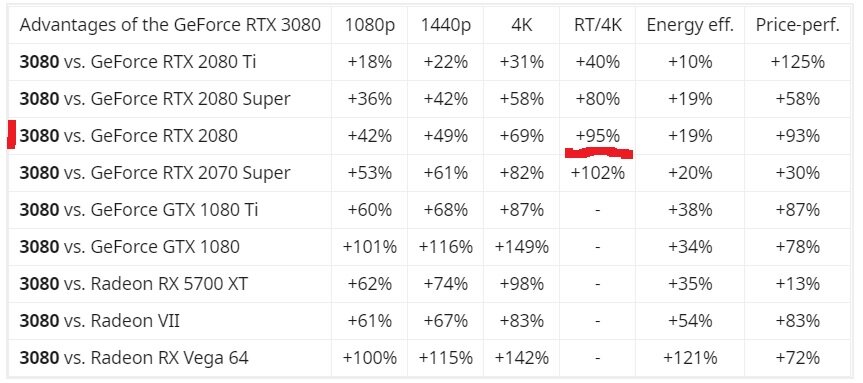
Task: Select the 3080 vs. GeForce GTX 1080 Ti label
Action: (x=139, y=209)
